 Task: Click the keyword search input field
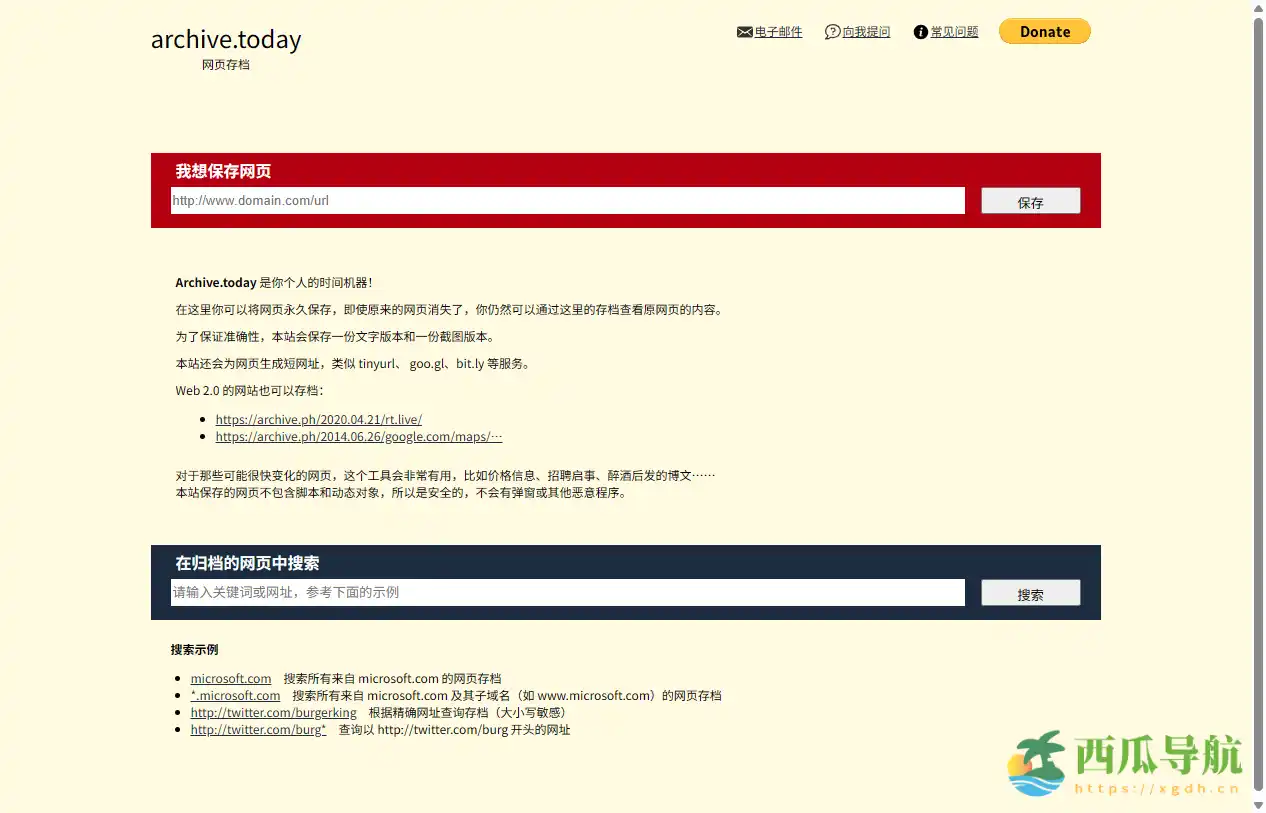pos(567,592)
